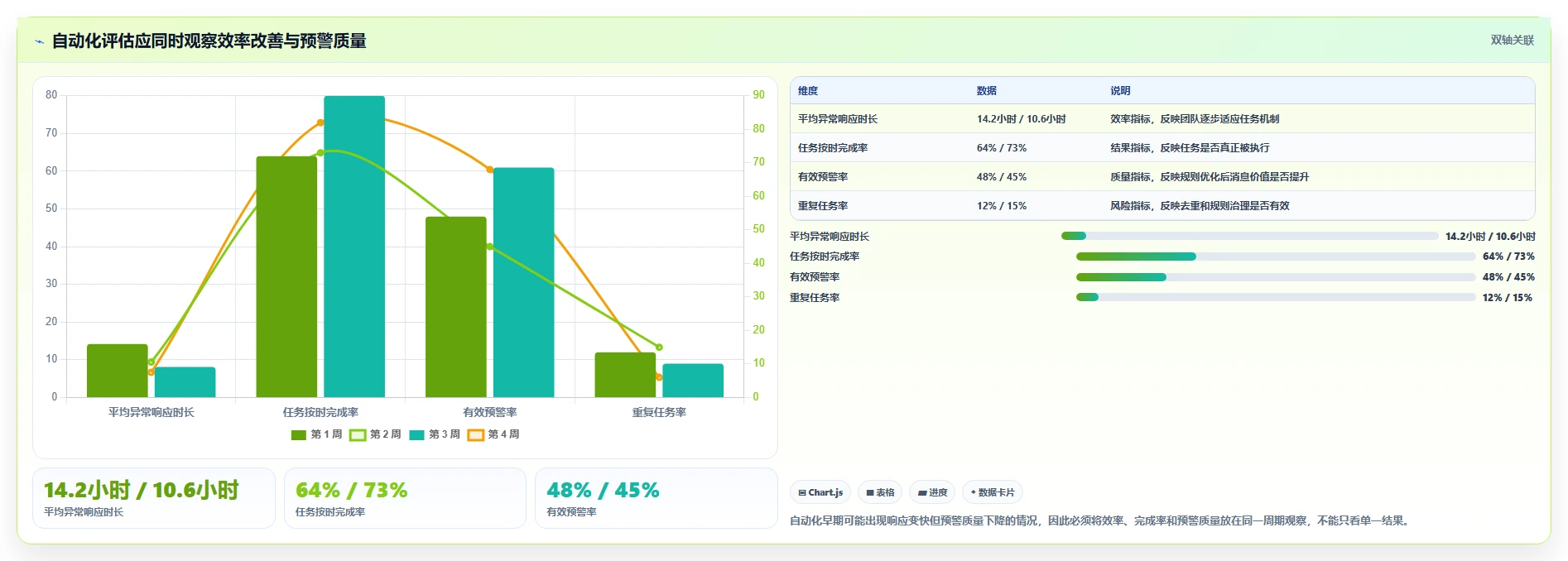Click the 任务按时完成率 x-axis label

coord(320,412)
